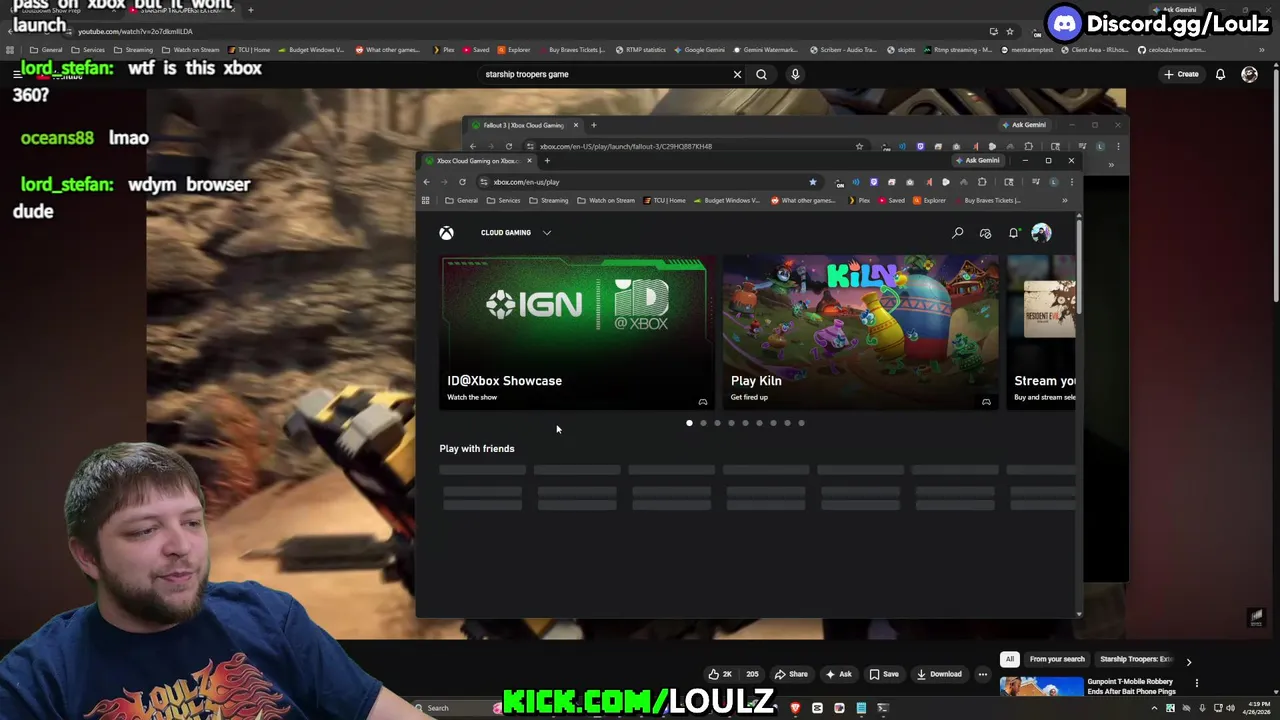Image resolution: width=1280 pixels, height=720 pixels.
Task: Open the extensions puzzle icon in front window
Action: coord(982,182)
